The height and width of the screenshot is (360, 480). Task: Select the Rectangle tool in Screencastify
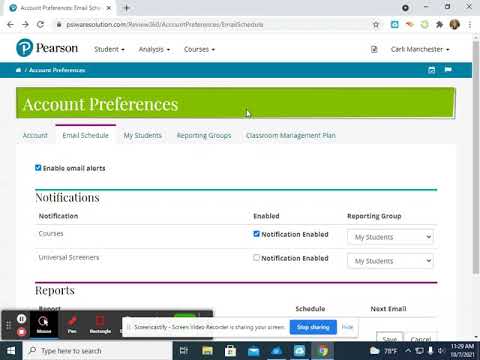100,325
